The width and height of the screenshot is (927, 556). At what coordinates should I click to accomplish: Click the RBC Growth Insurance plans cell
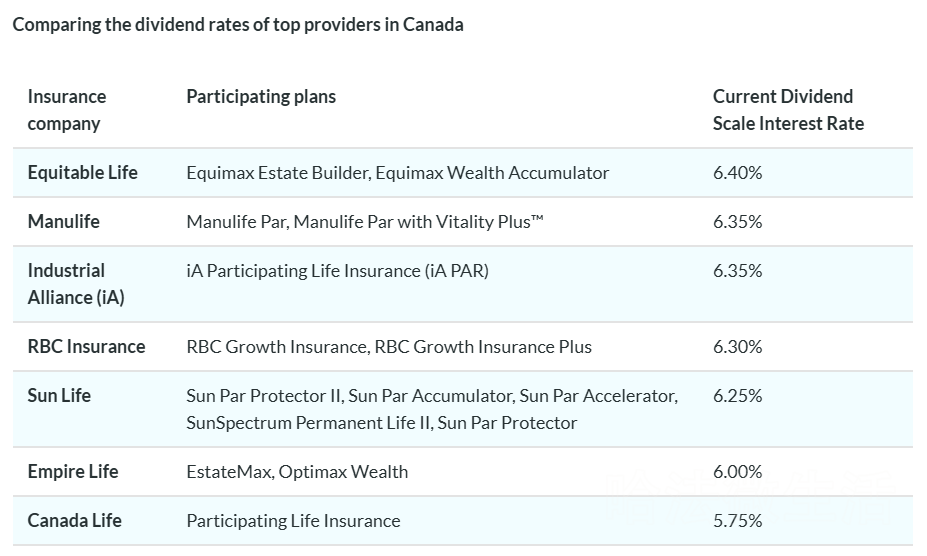(x=389, y=347)
